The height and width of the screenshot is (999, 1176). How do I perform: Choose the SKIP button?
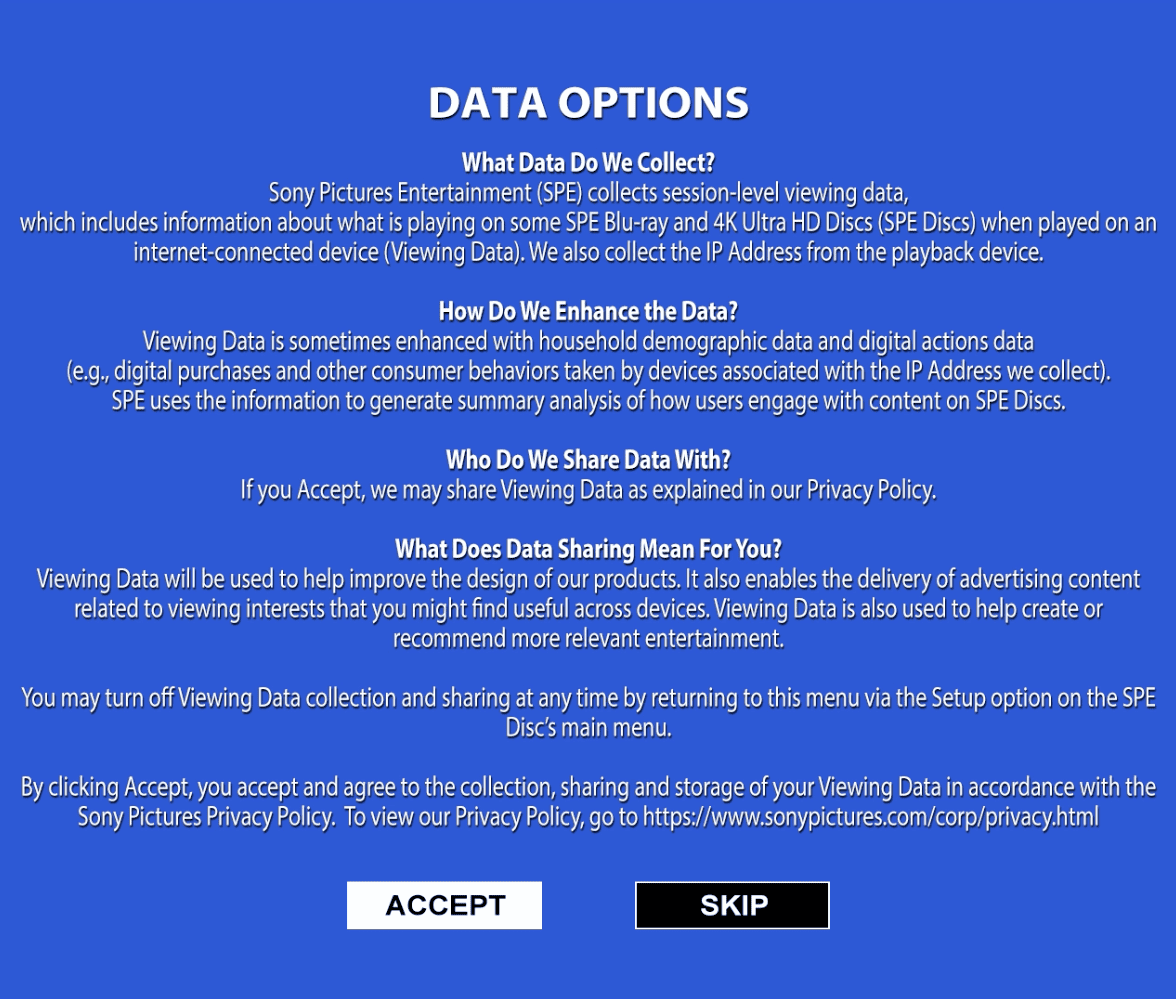coord(732,905)
